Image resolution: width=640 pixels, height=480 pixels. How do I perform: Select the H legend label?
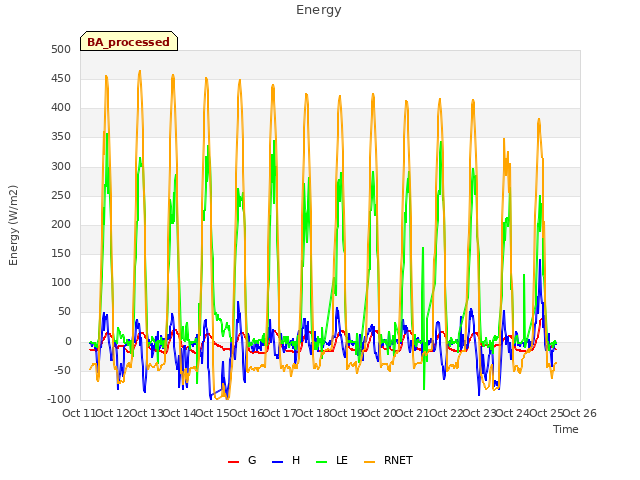click(296, 460)
